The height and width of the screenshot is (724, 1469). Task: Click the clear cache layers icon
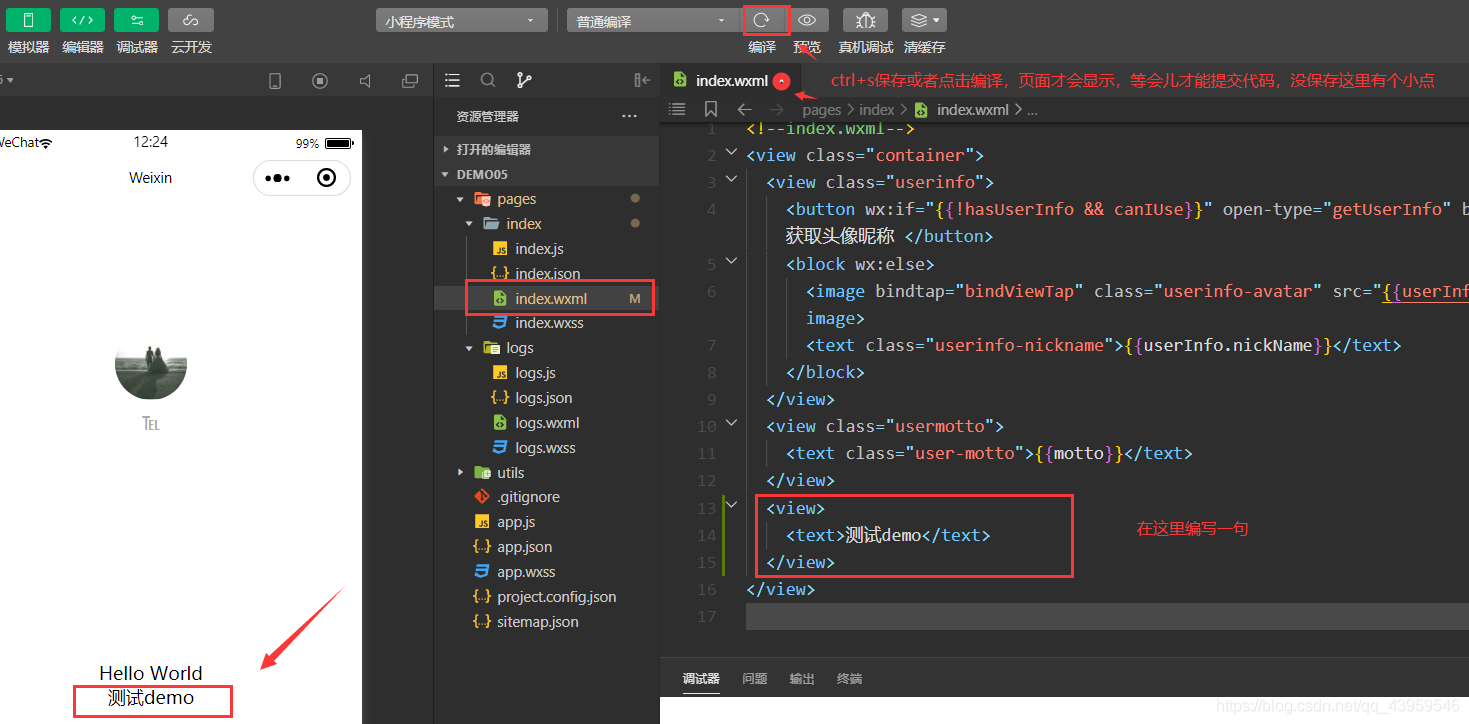pyautogui.click(x=924, y=20)
